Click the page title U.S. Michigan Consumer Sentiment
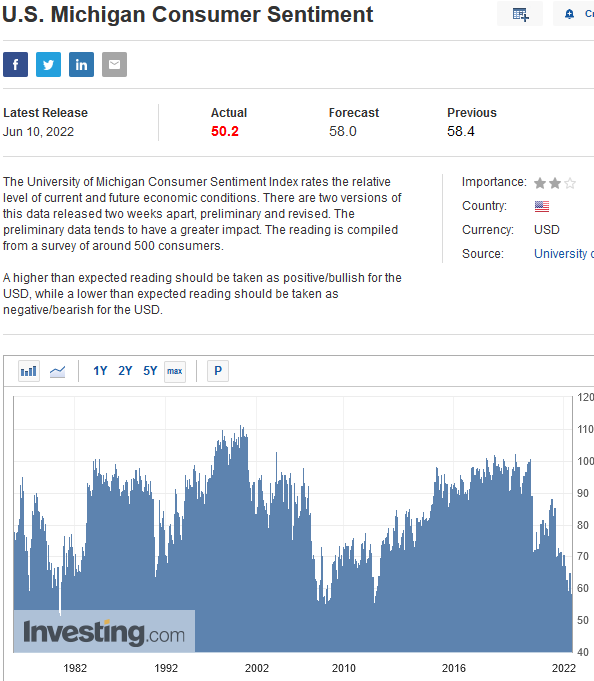Image resolution: width=594 pixels, height=681 pixels. click(x=188, y=14)
